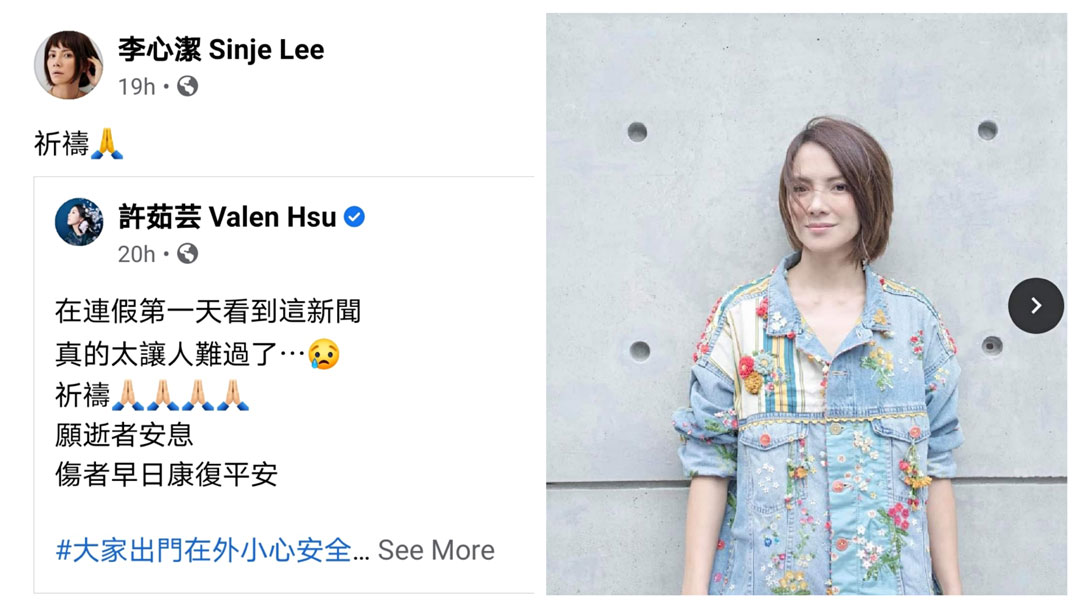1080x608 pixels.
Task: Click the crying face emoji
Action: (x=324, y=354)
